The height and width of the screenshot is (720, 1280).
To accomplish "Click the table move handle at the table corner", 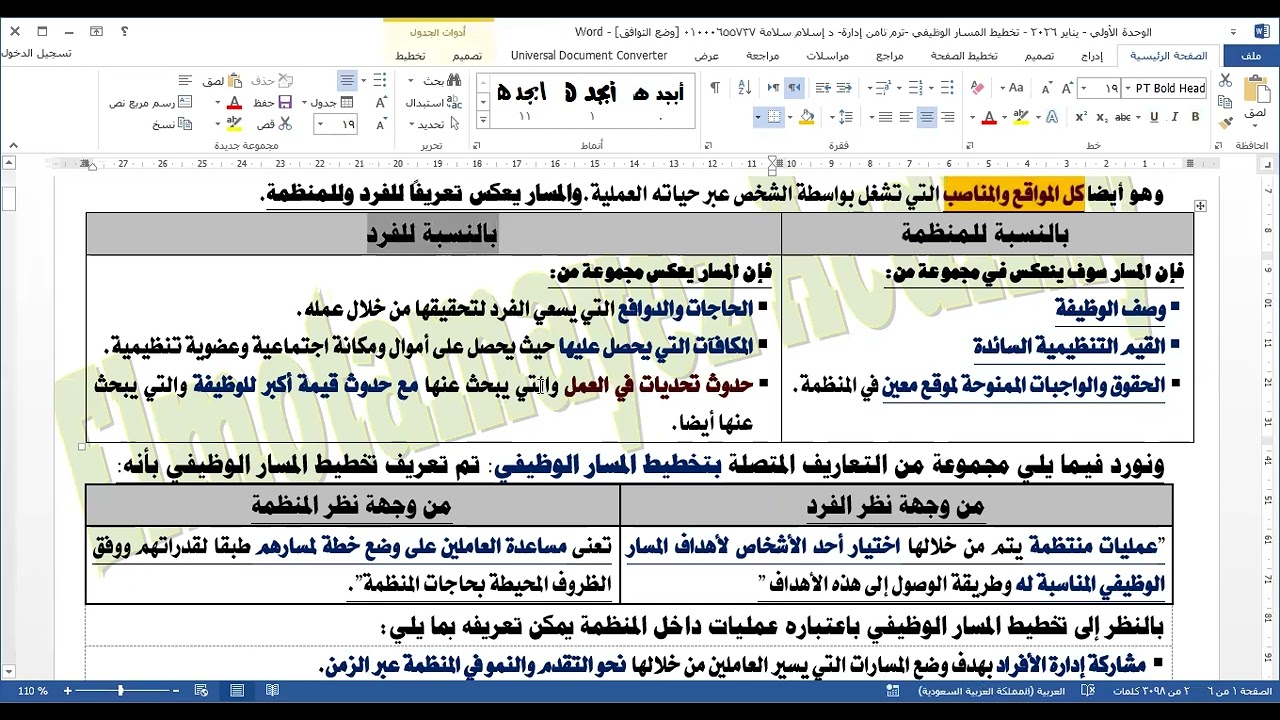I will [1200, 205].
